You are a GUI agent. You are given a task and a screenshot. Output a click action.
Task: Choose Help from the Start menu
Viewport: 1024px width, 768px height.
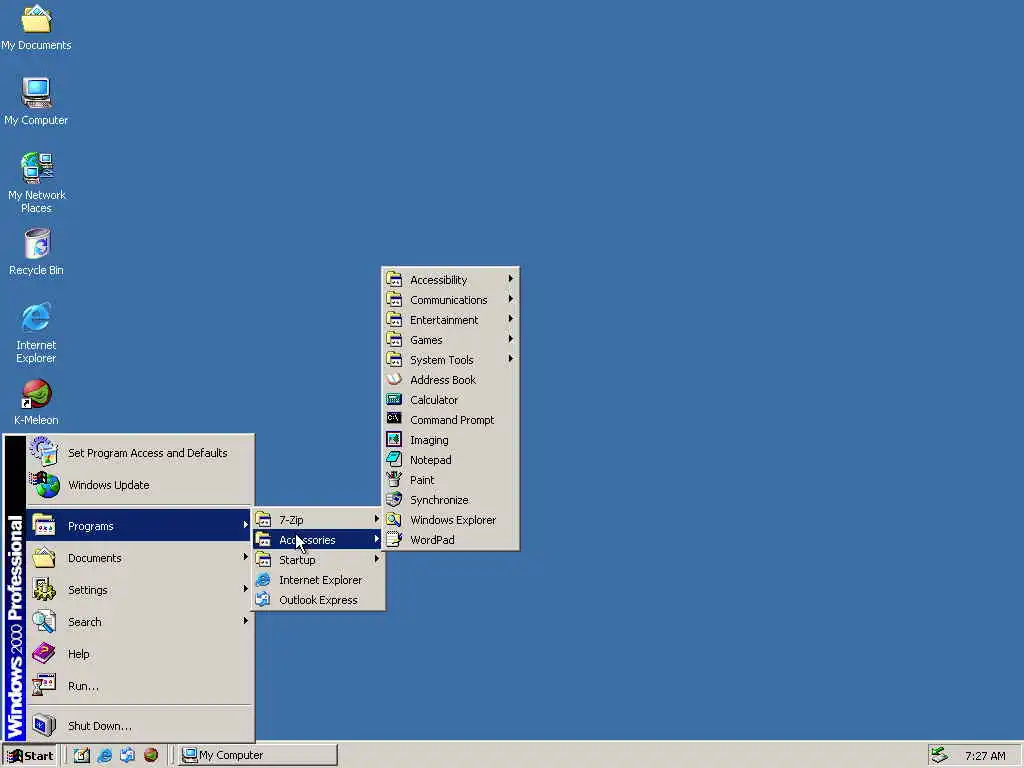(x=140, y=654)
